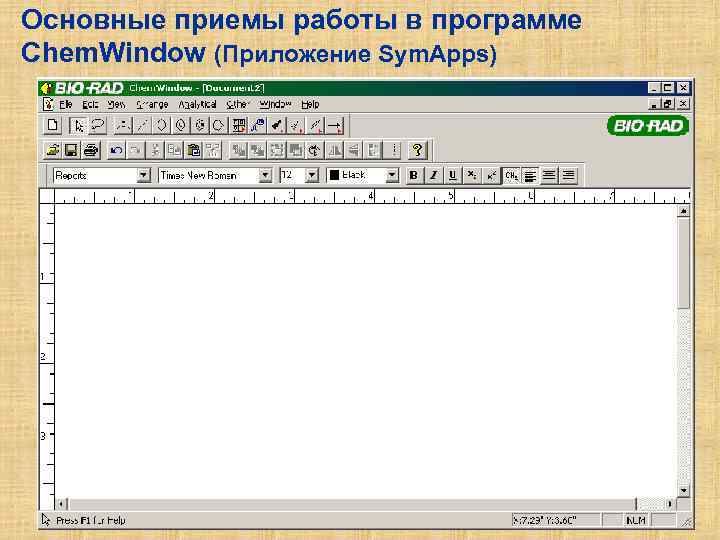This screenshot has height=540, width=720.
Task: Click the vertical three dots toolbar icon
Action: pyautogui.click(x=394, y=150)
